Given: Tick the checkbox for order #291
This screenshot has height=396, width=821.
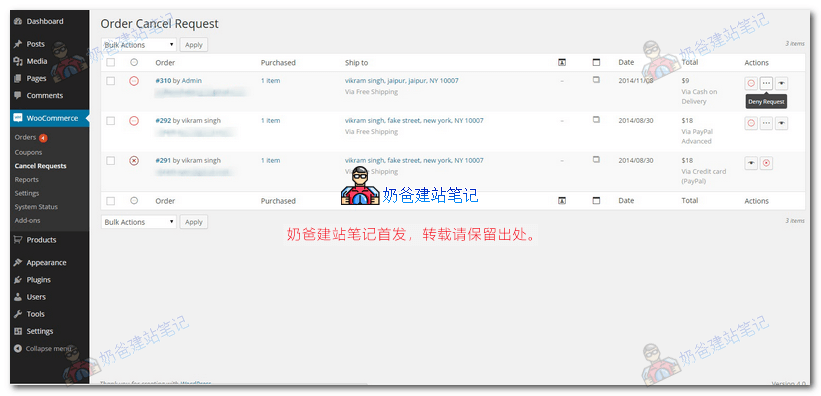Looking at the screenshot, I should pos(110,161).
